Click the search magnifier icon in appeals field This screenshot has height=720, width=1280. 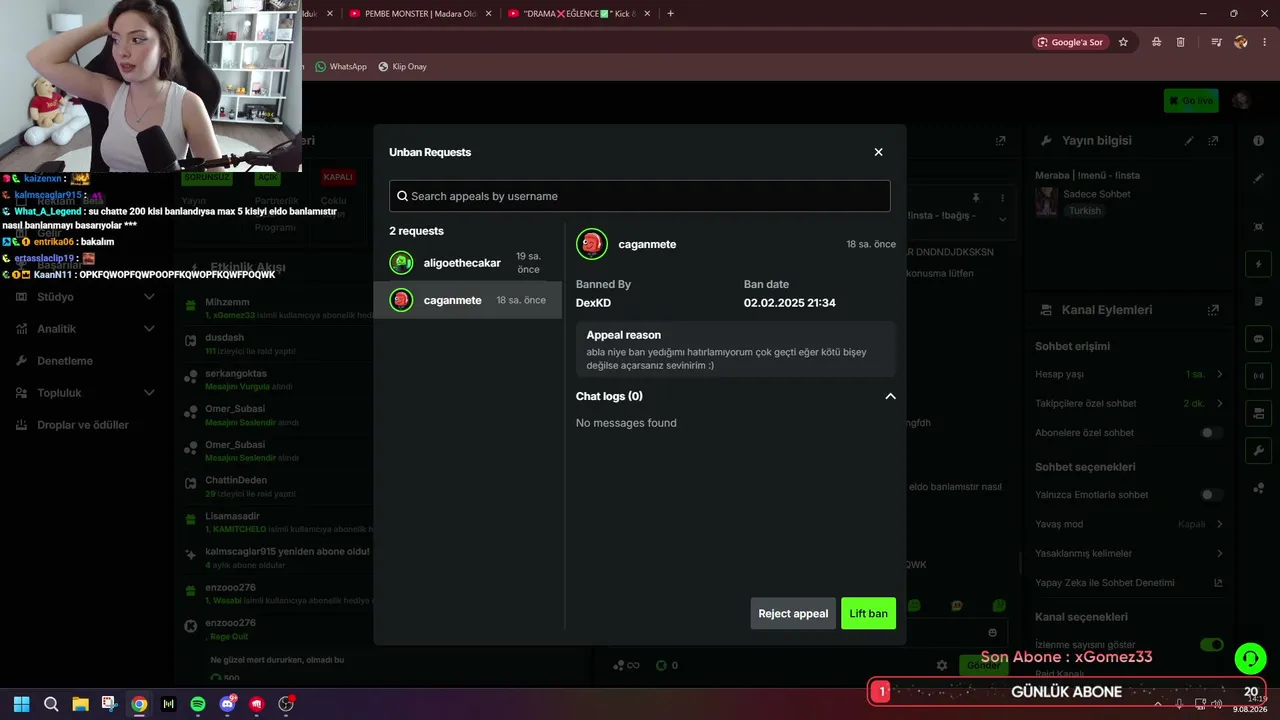[x=402, y=196]
